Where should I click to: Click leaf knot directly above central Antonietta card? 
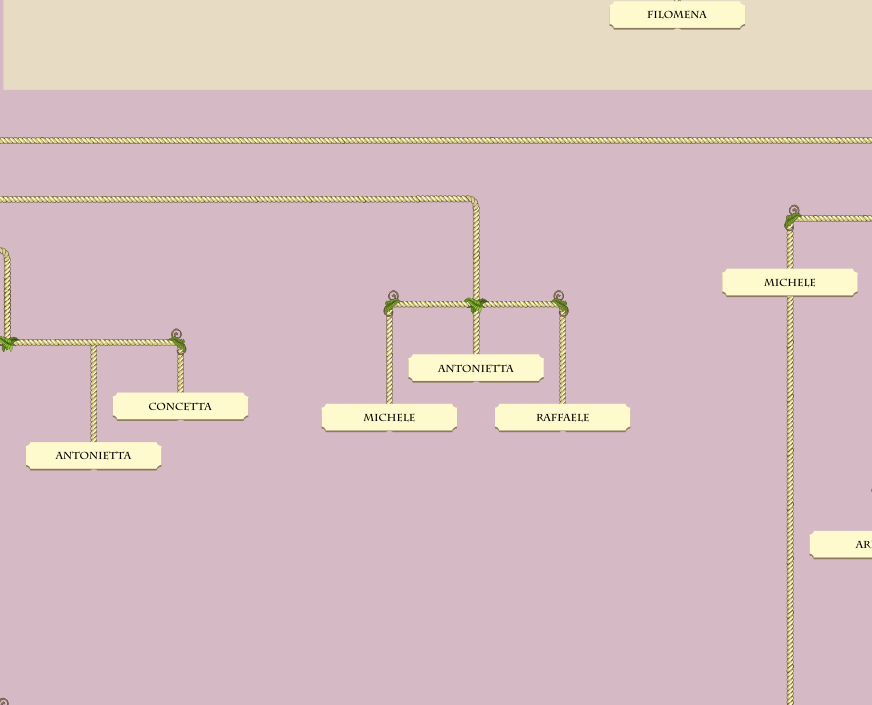coord(476,304)
